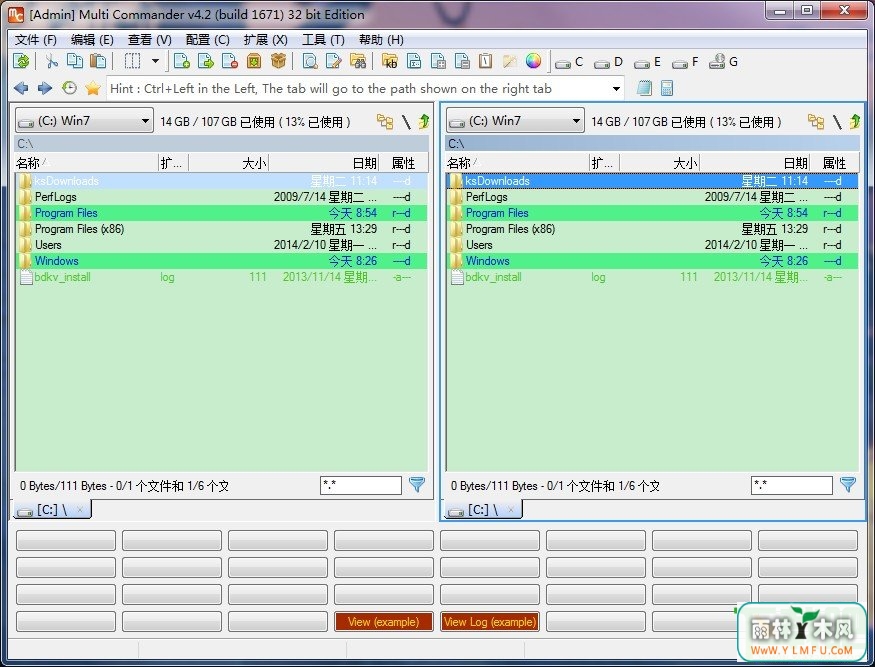875x667 pixels.
Task: Switch to drive F in toolbar
Action: (x=685, y=62)
